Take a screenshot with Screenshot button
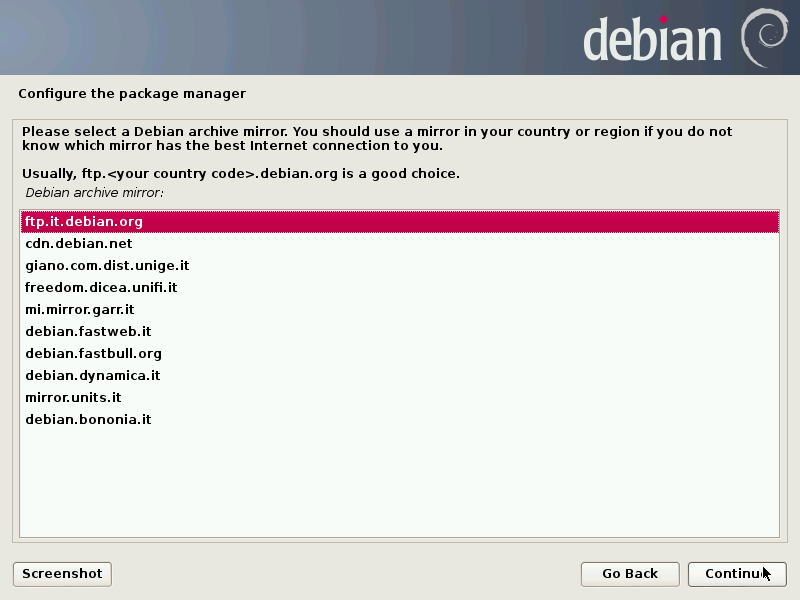The height and width of the screenshot is (600, 800). [62, 574]
